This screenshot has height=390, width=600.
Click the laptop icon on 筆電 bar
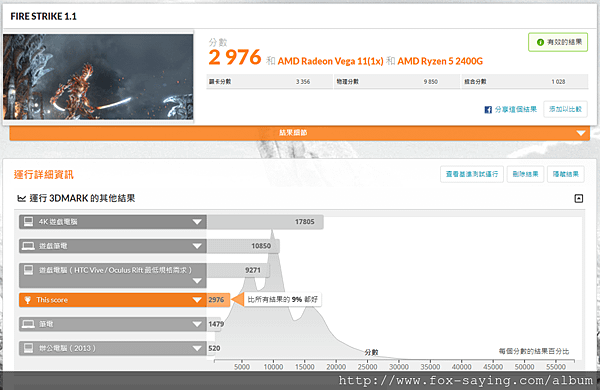28,324
